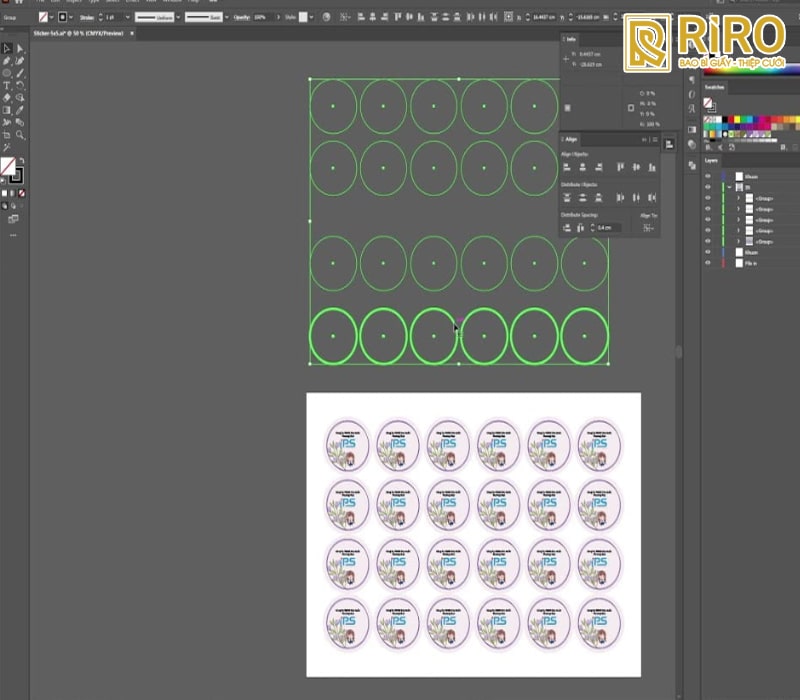Set paint mode to None in toolbar

click(x=21, y=193)
